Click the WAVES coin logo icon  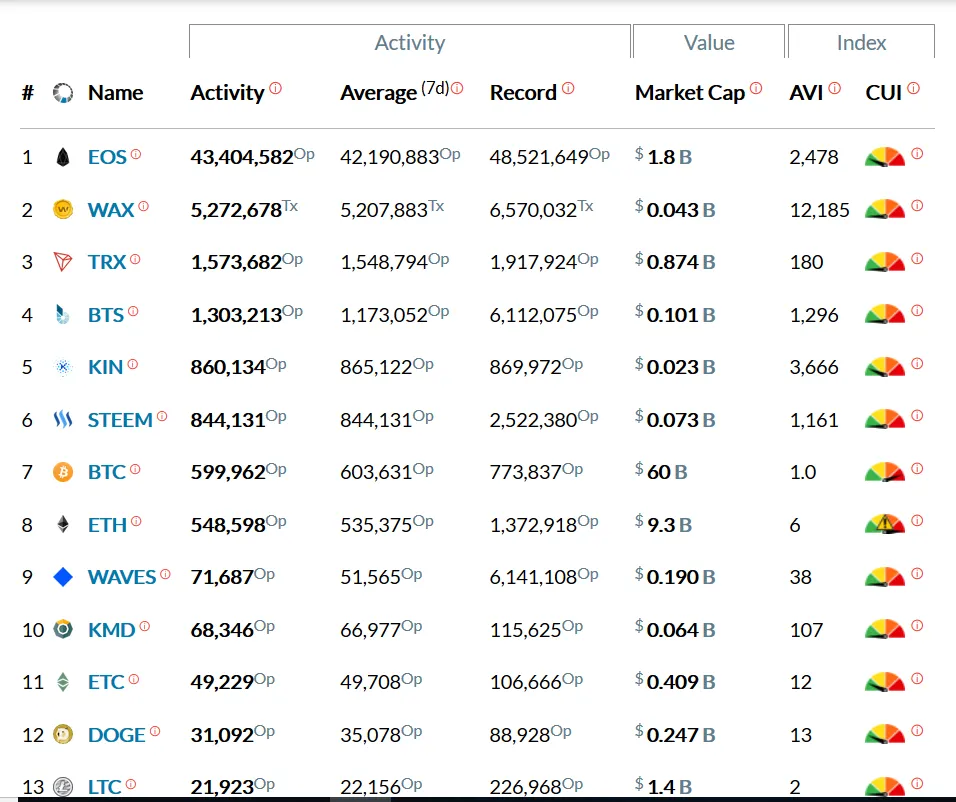point(63,577)
